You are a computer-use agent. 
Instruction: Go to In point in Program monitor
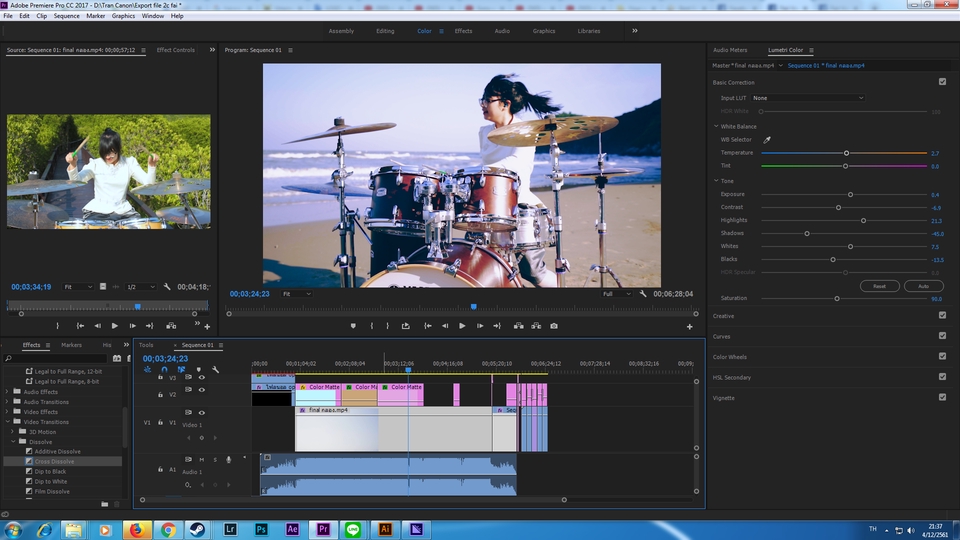click(x=428, y=326)
